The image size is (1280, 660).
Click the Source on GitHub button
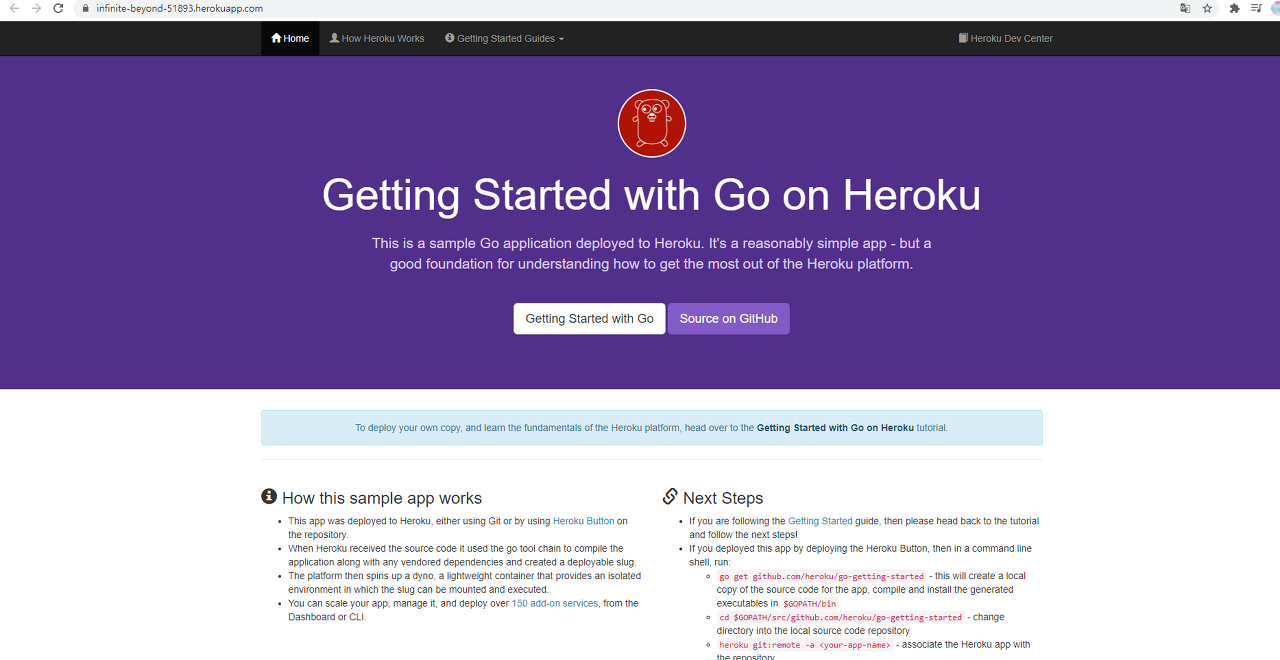(x=729, y=319)
